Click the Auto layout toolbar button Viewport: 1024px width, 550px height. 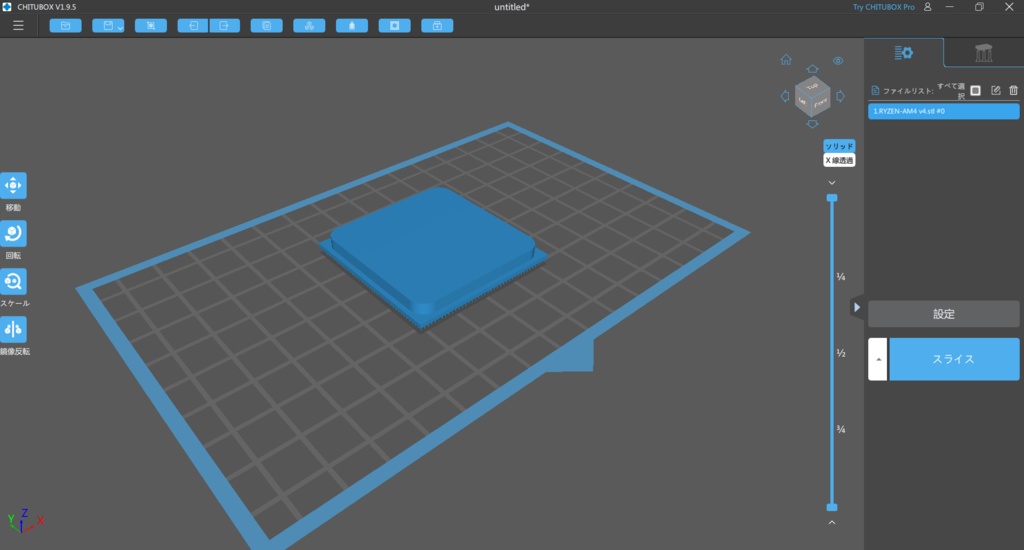pyautogui.click(x=310, y=25)
